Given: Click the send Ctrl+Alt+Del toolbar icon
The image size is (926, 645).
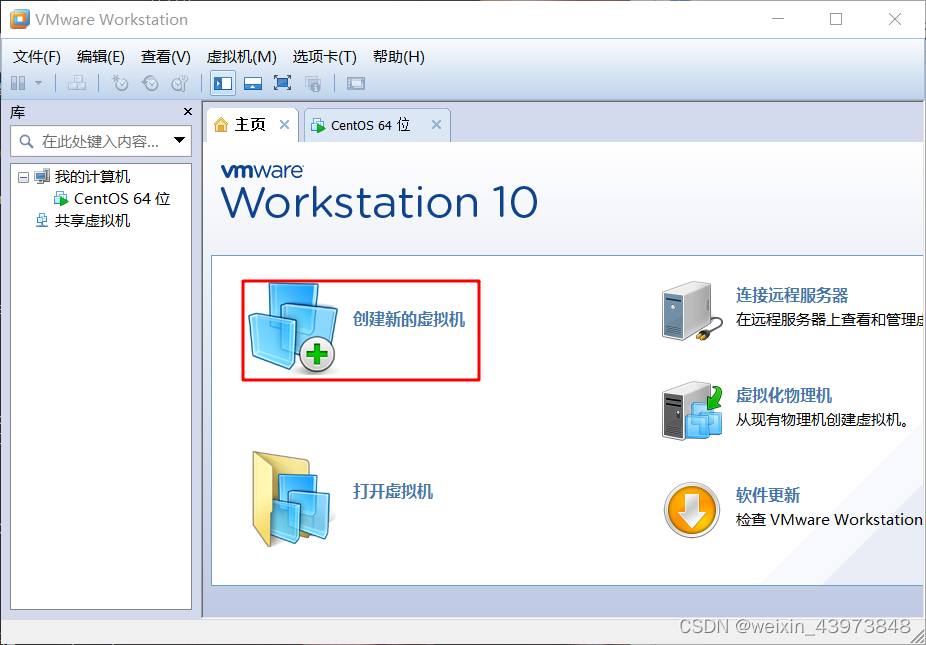Looking at the screenshot, I should pos(77,83).
